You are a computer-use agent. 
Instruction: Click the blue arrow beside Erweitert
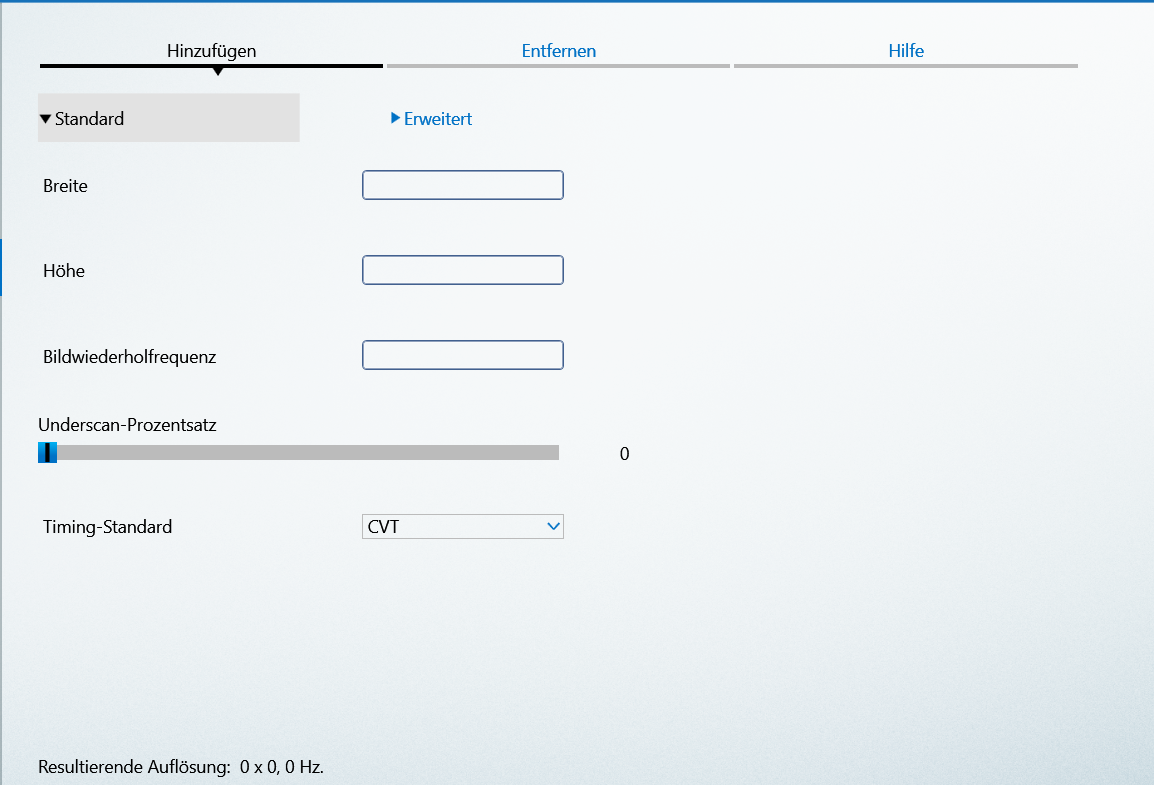click(x=396, y=118)
